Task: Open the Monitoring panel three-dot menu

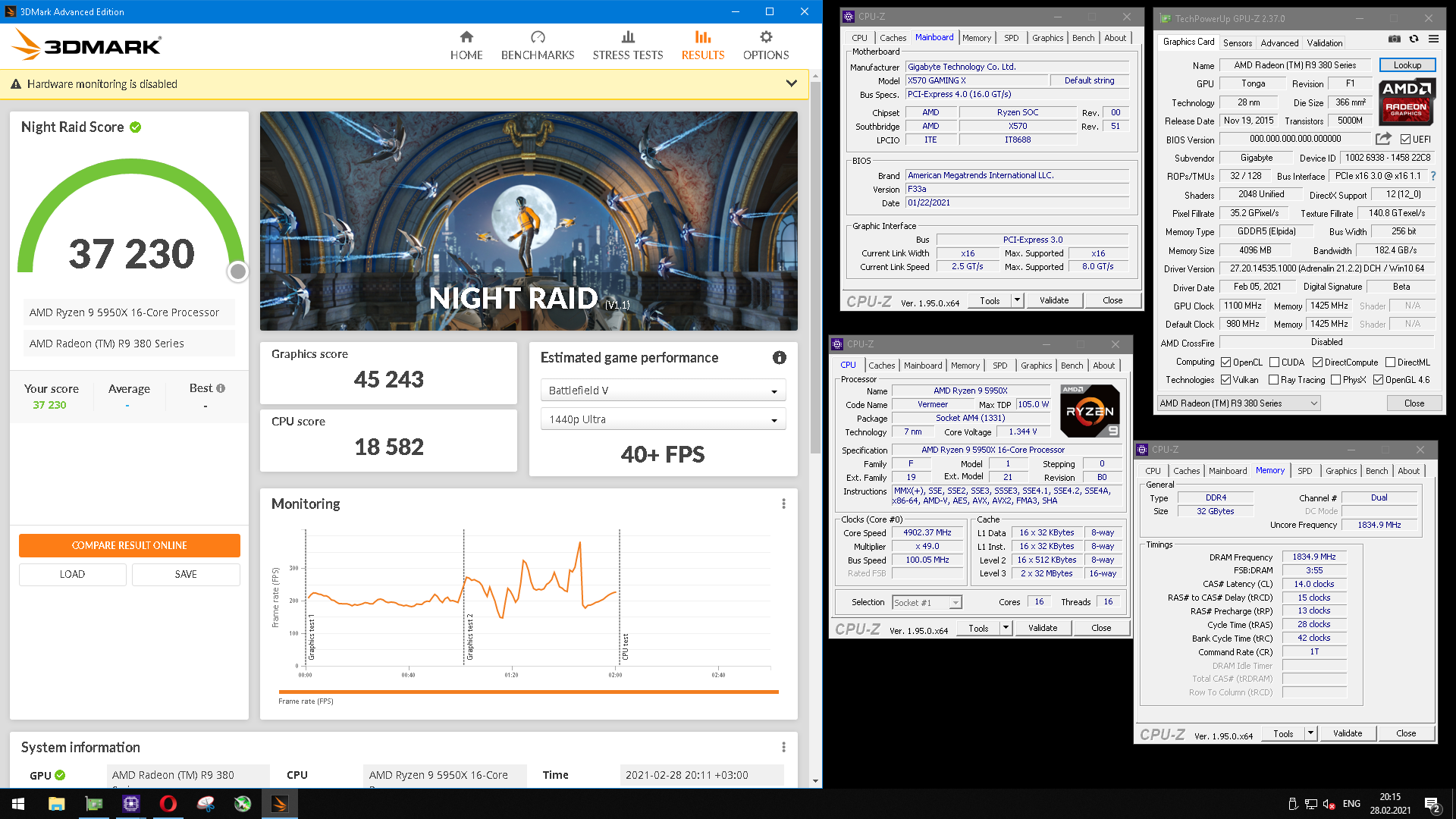Action: pos(783,504)
